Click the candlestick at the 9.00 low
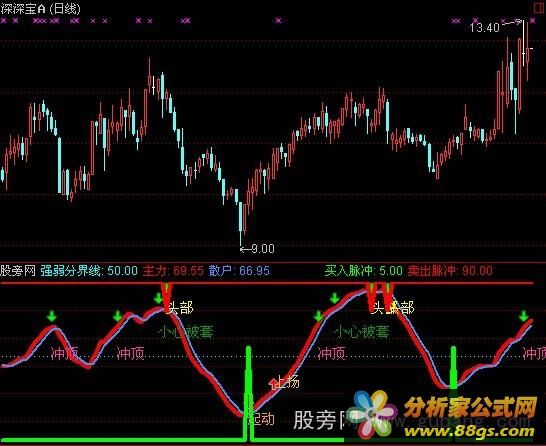Viewport: 546px width, 446px height. click(x=240, y=223)
